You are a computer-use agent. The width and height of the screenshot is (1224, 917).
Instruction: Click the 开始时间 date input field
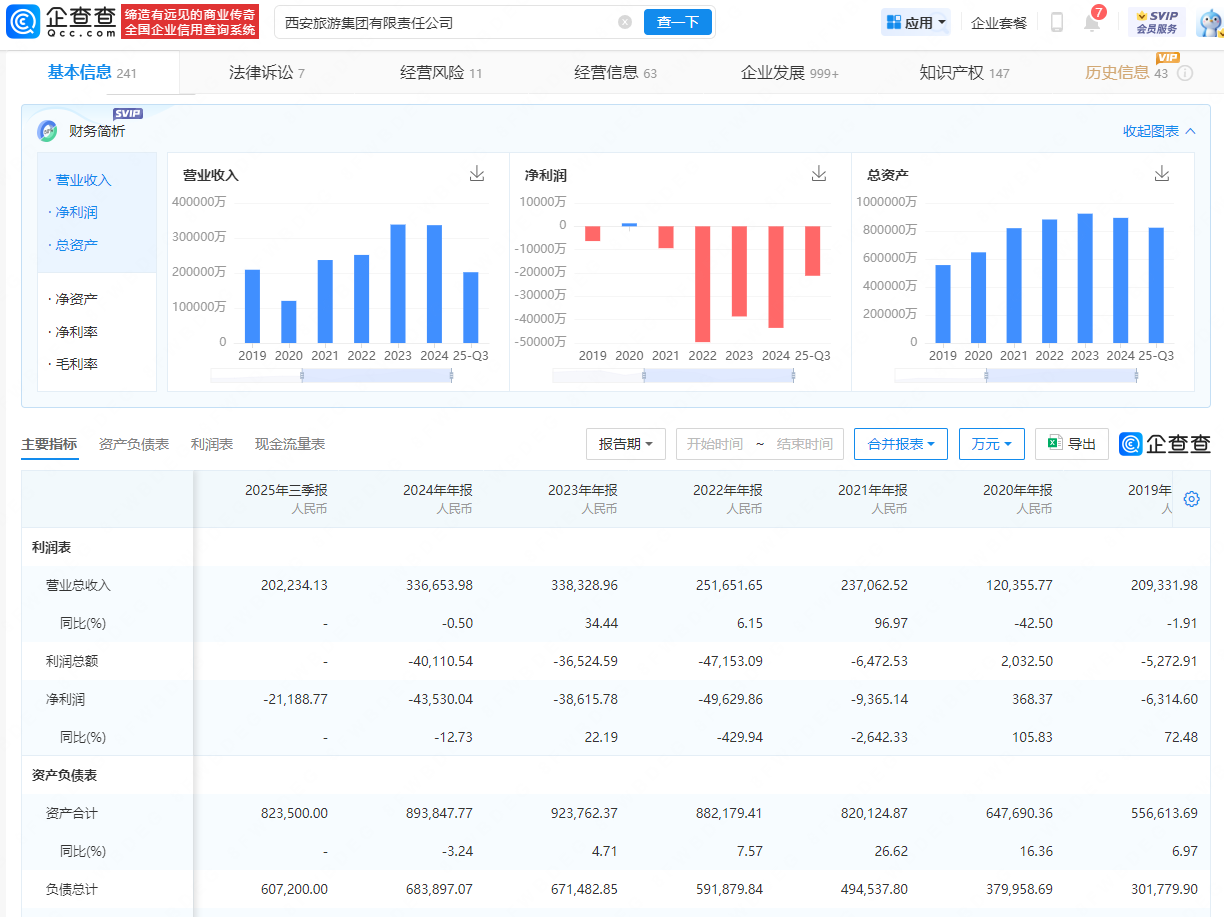tap(715, 444)
